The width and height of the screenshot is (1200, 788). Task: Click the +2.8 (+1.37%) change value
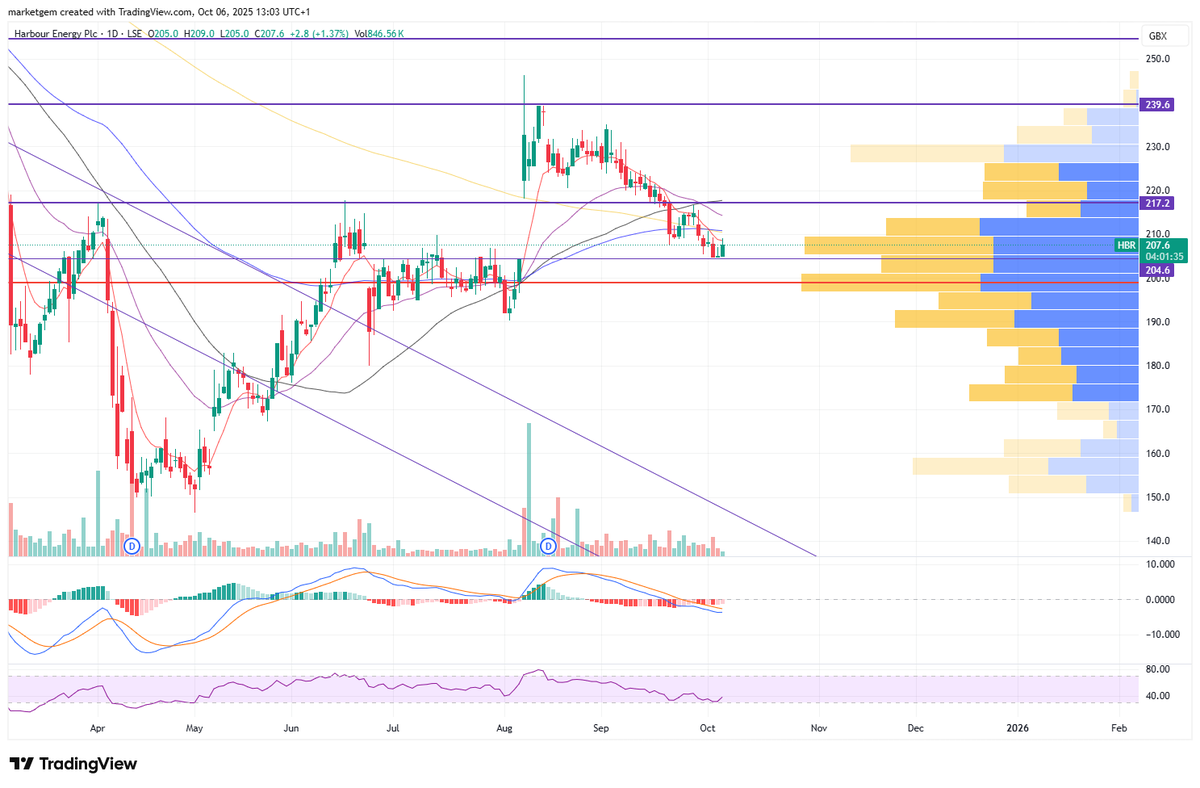[x=317, y=34]
